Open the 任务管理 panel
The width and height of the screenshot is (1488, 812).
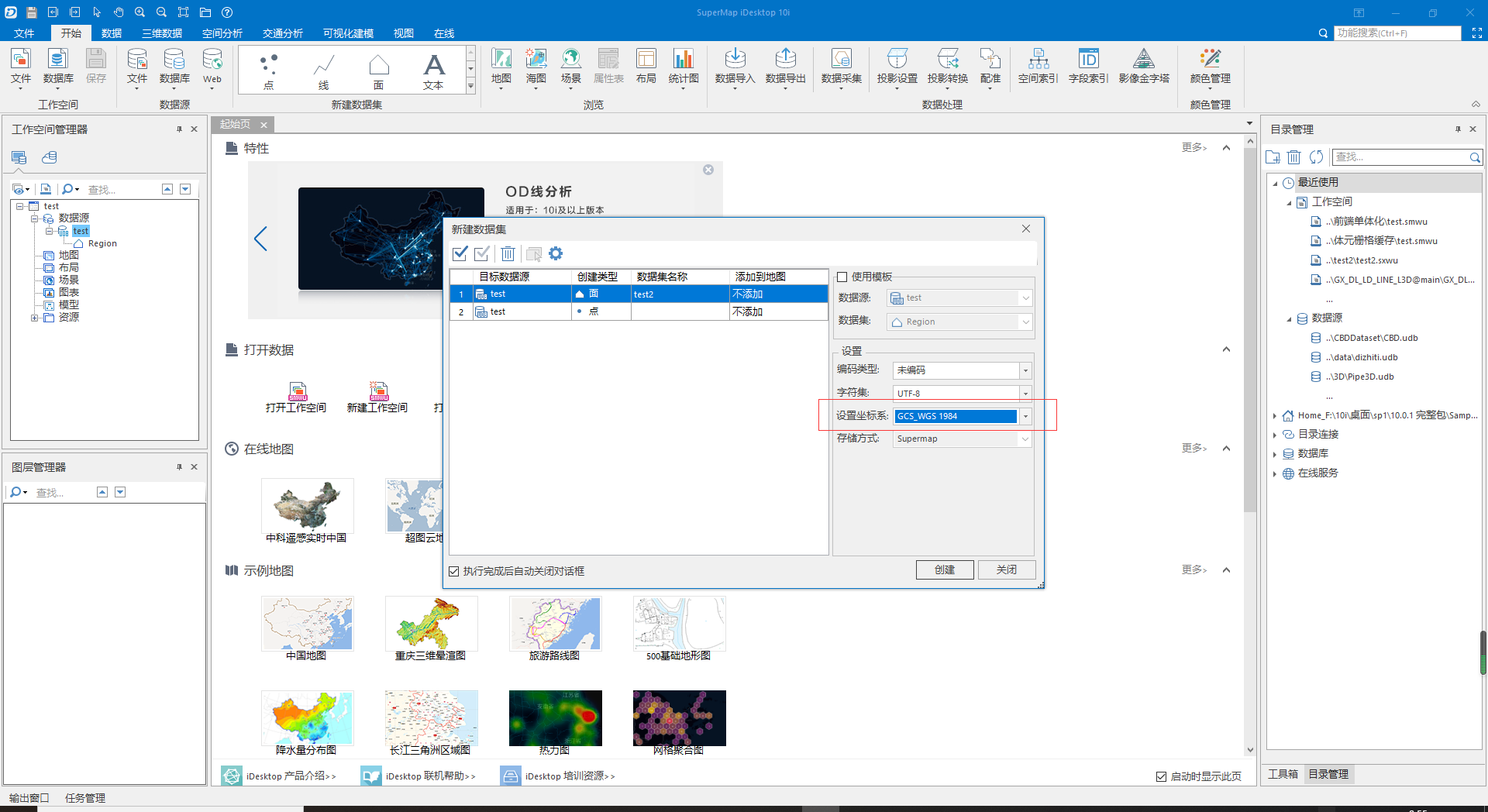[x=85, y=797]
